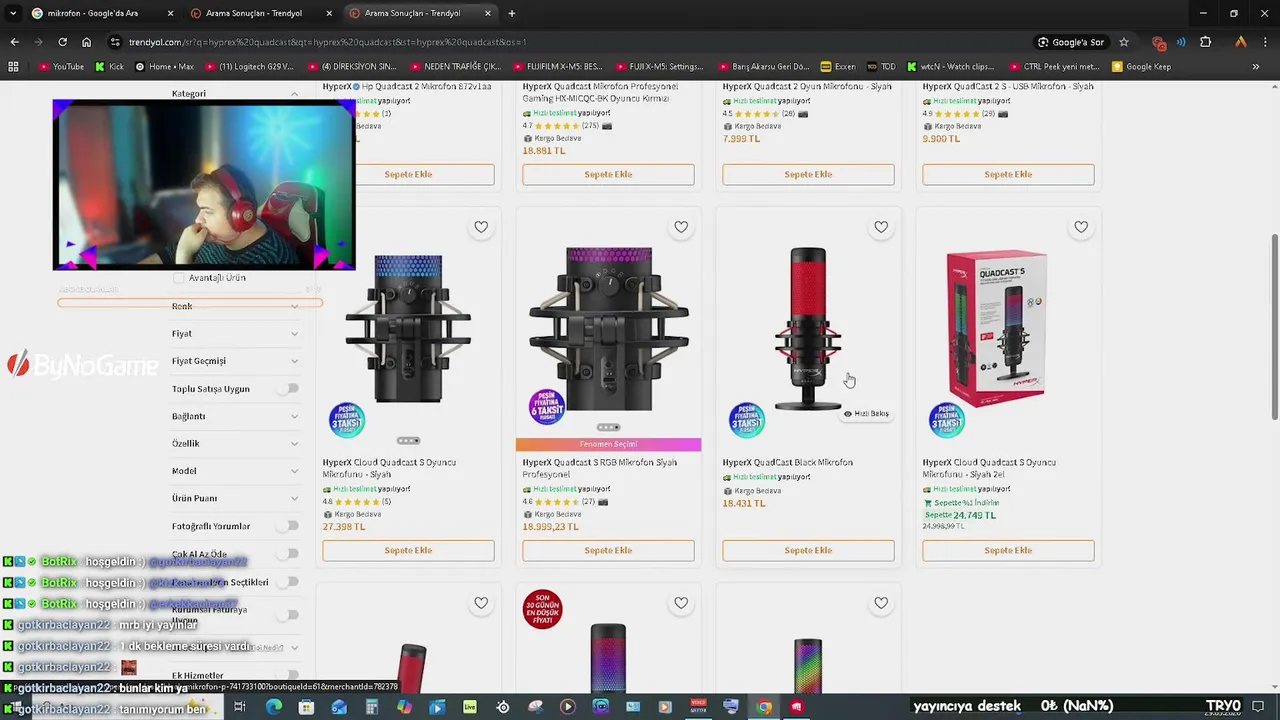Click the trendyol.com address bar
This screenshot has height=720, width=1280.
[x=560, y=42]
